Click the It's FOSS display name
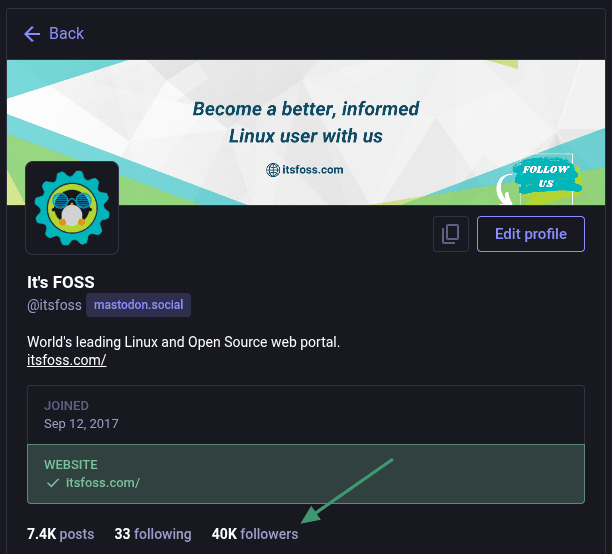This screenshot has height=554, width=612. 61,282
